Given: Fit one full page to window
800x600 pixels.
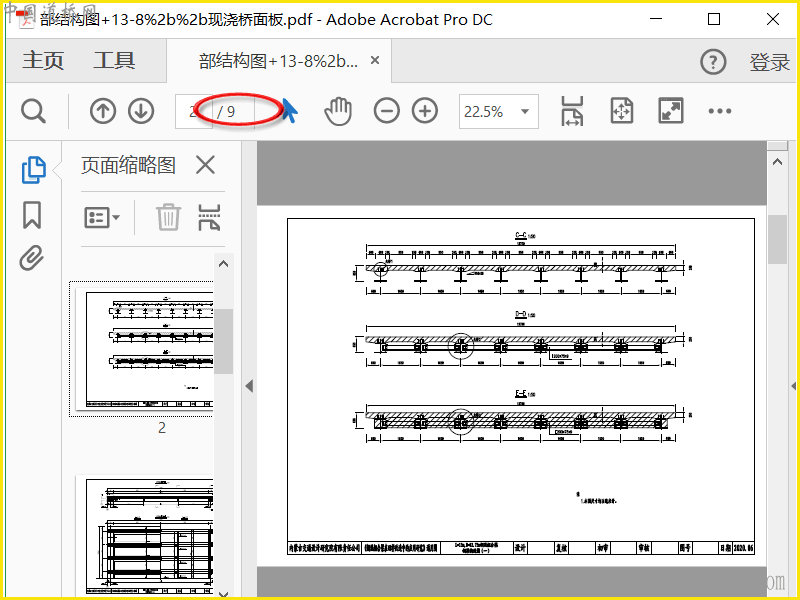Looking at the screenshot, I should [622, 111].
